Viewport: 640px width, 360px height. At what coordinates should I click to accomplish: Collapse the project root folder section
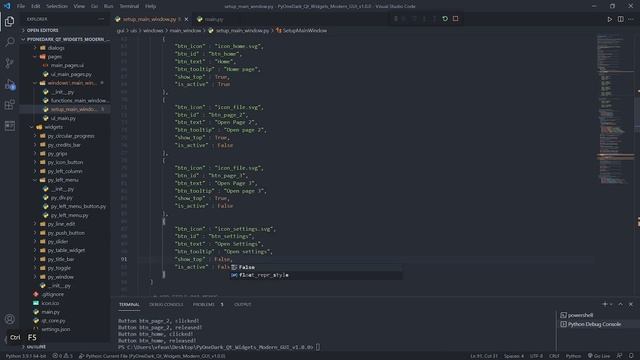click(65, 39)
